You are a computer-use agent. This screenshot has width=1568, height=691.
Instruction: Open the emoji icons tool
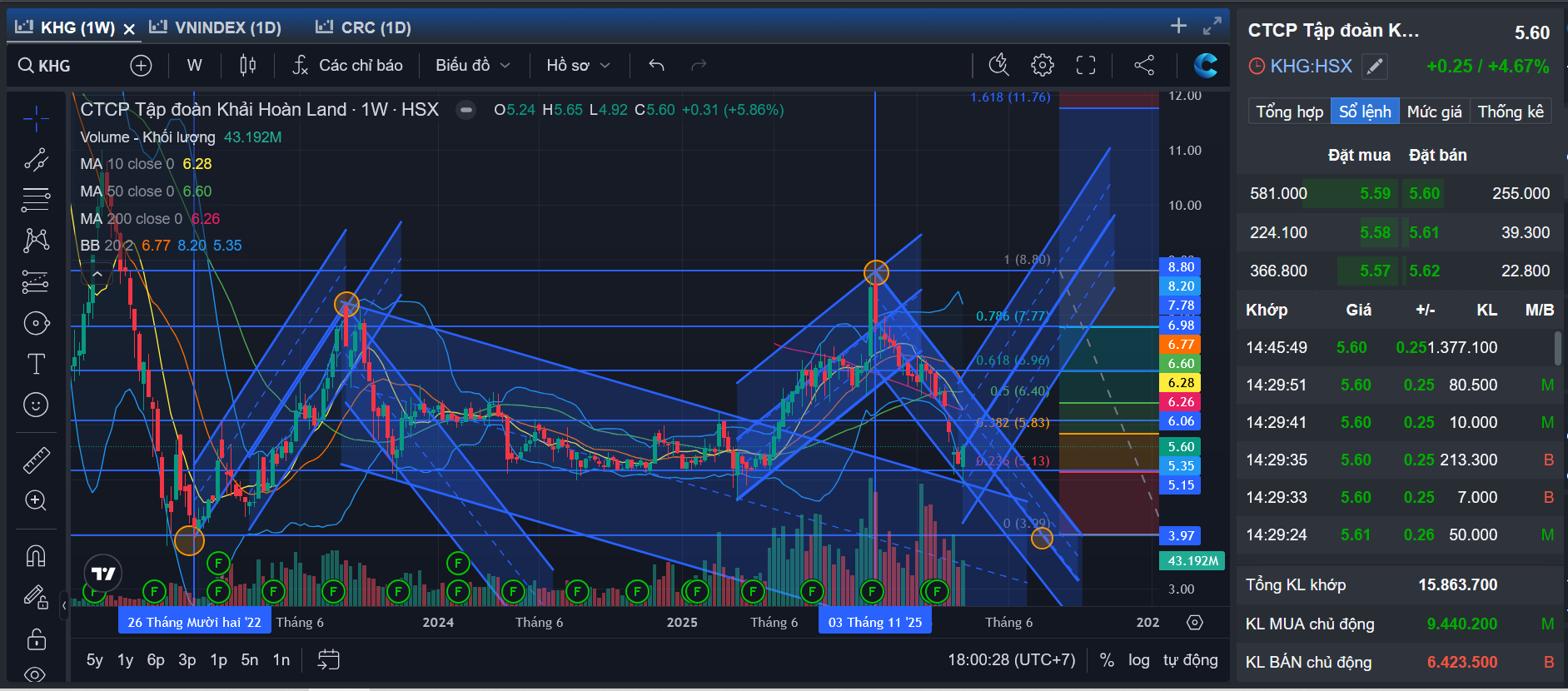click(36, 405)
